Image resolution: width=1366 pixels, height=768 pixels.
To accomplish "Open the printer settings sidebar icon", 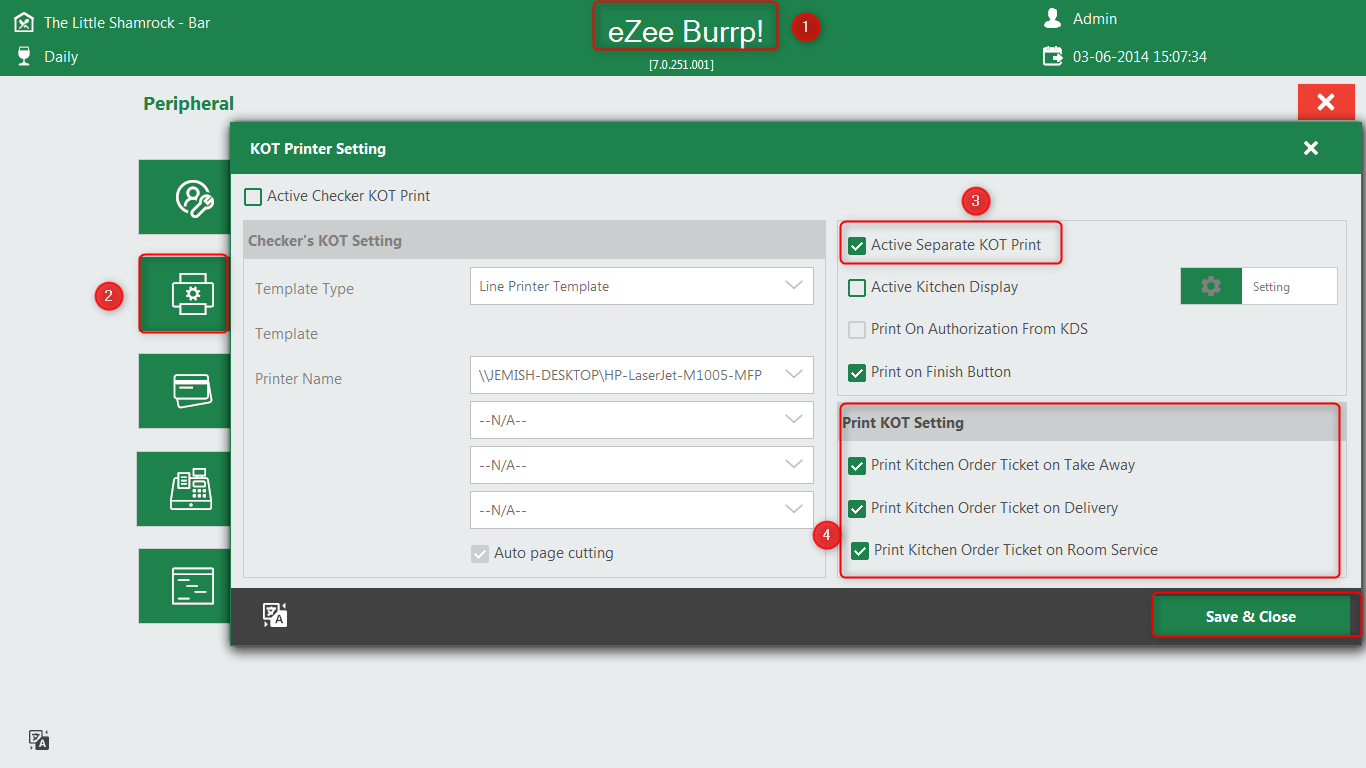I will 193,294.
